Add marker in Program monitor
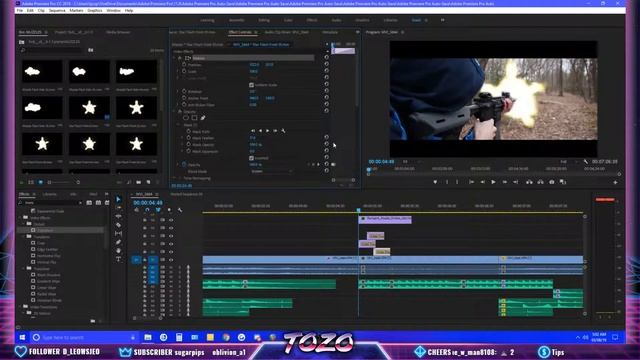Image resolution: width=640 pixels, height=360 pixels. tap(435, 182)
